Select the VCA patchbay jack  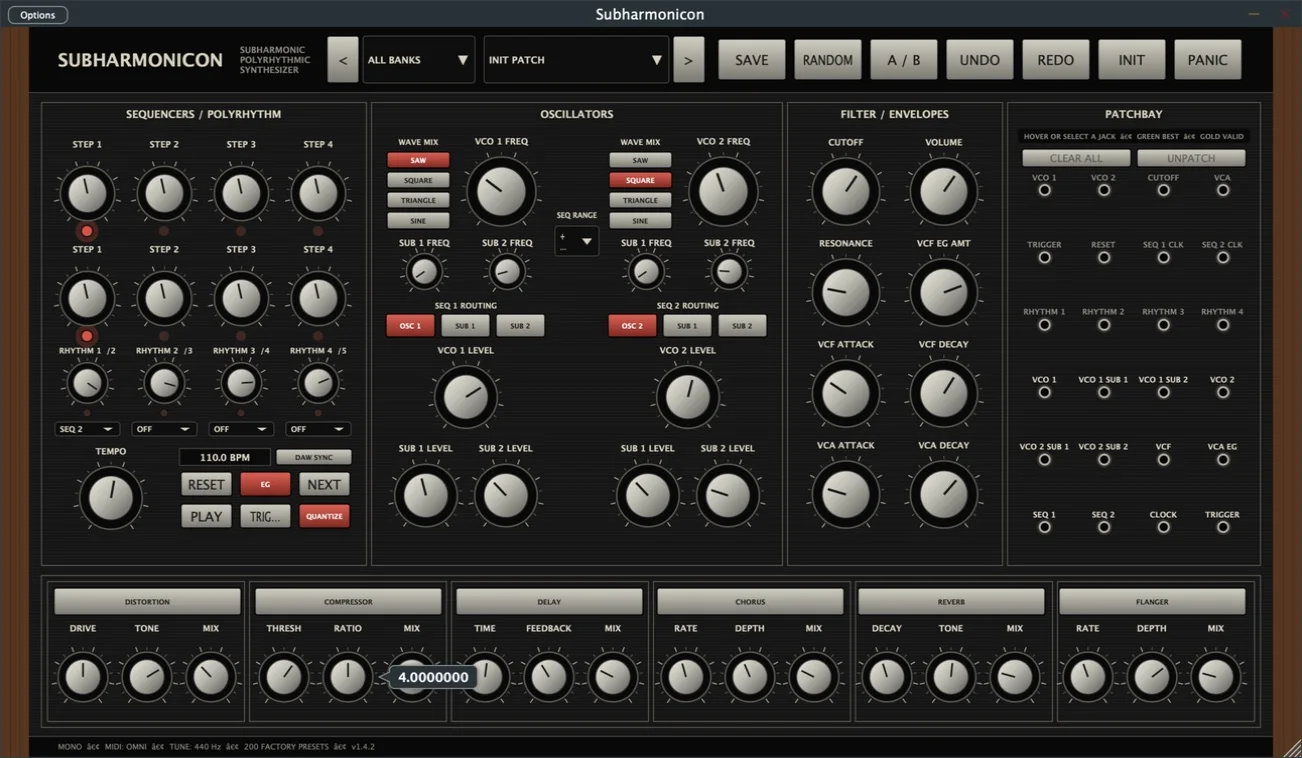(x=1222, y=190)
